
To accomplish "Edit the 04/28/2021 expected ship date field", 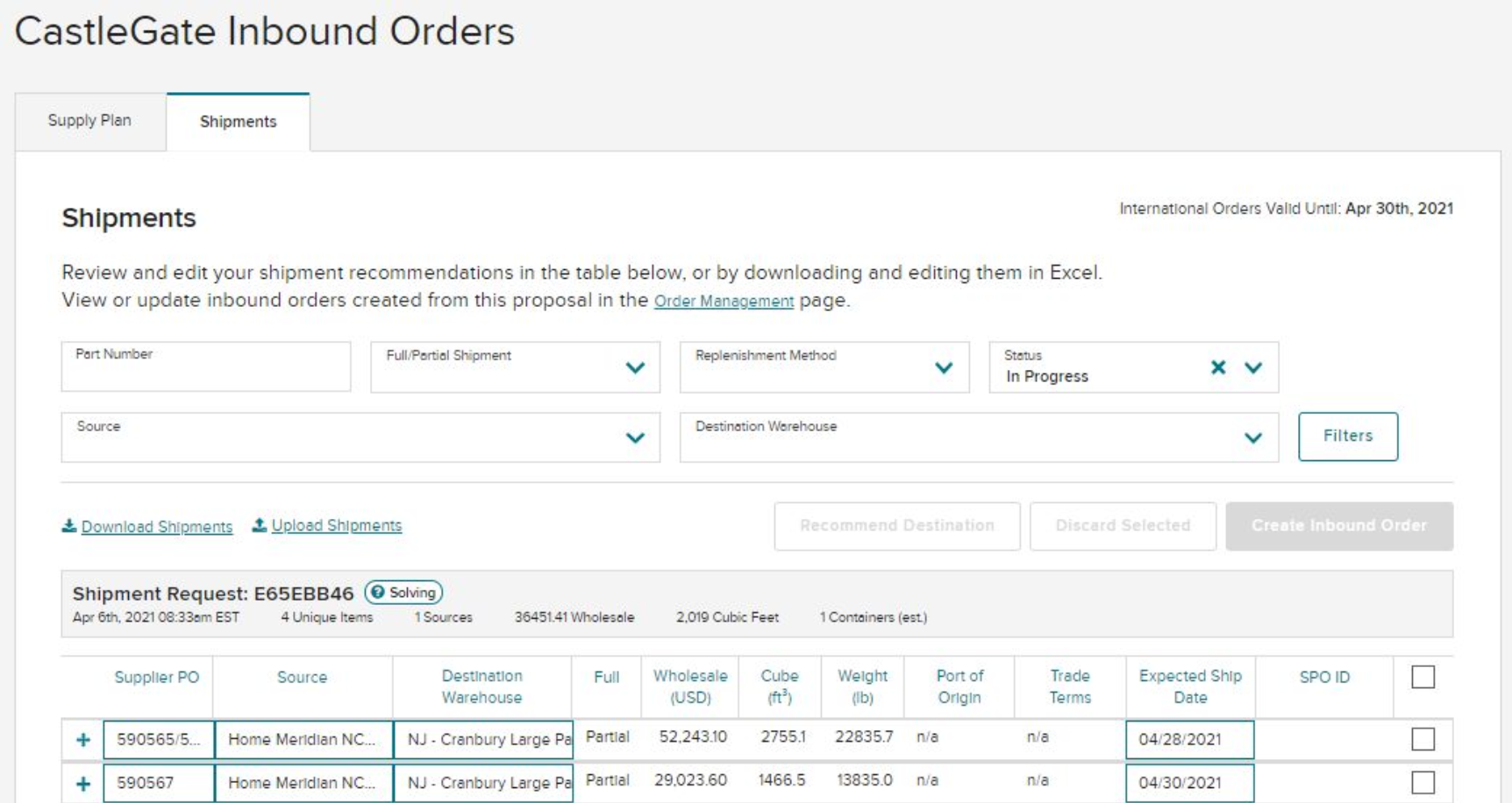I will point(1190,739).
